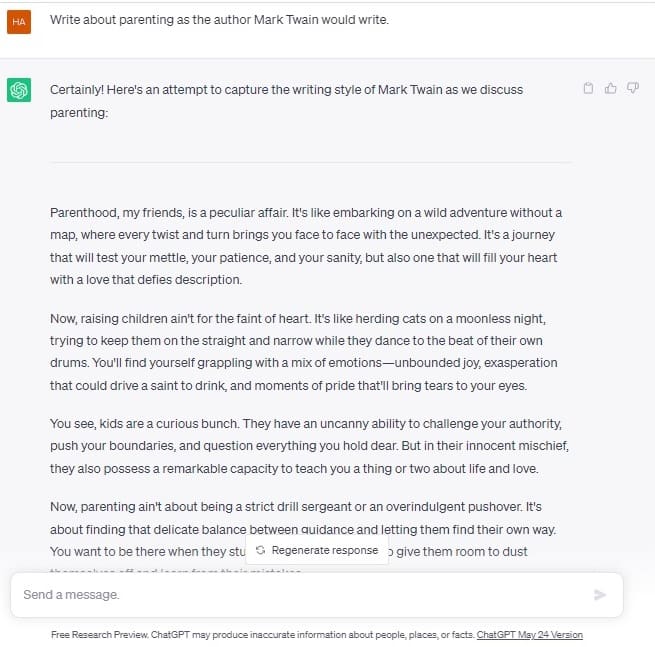Copy the response with the clipboard icon
This screenshot has width=655, height=647.
tap(588, 88)
